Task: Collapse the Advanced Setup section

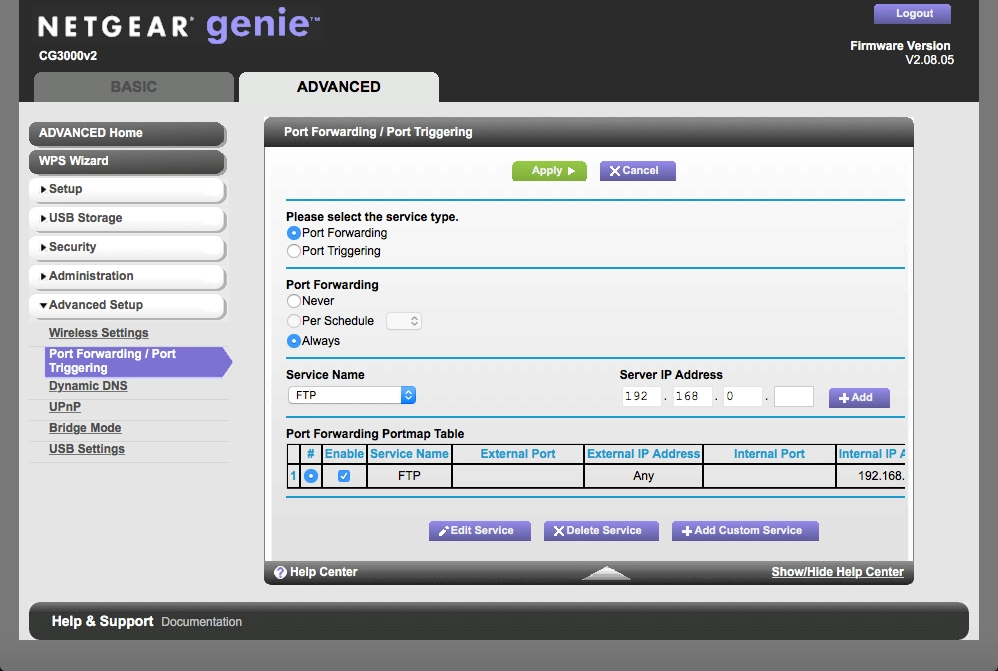Action: 125,305
